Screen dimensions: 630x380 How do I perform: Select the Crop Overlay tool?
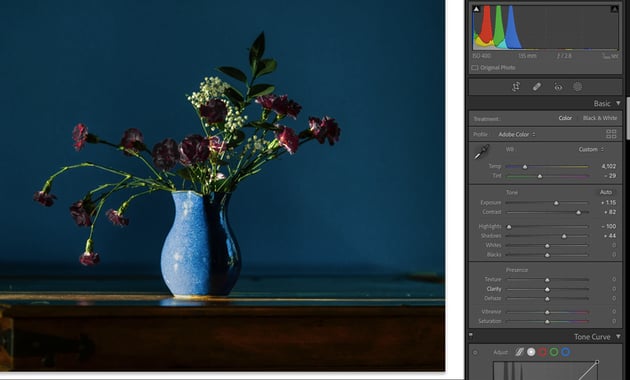(516, 87)
